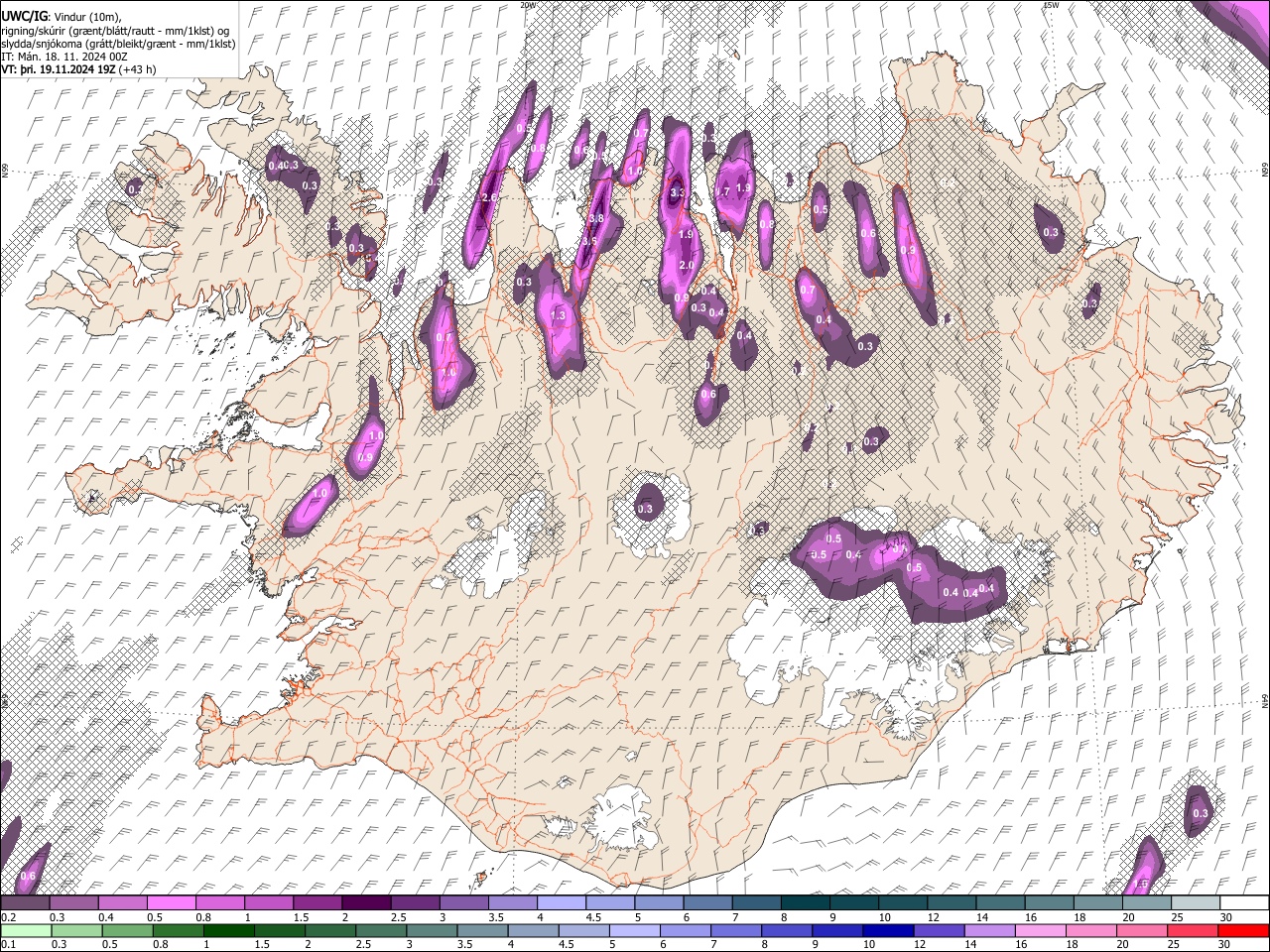
Task: Click the darkest purple snow swatch between 2 and 2.5
Action: click(x=366, y=902)
